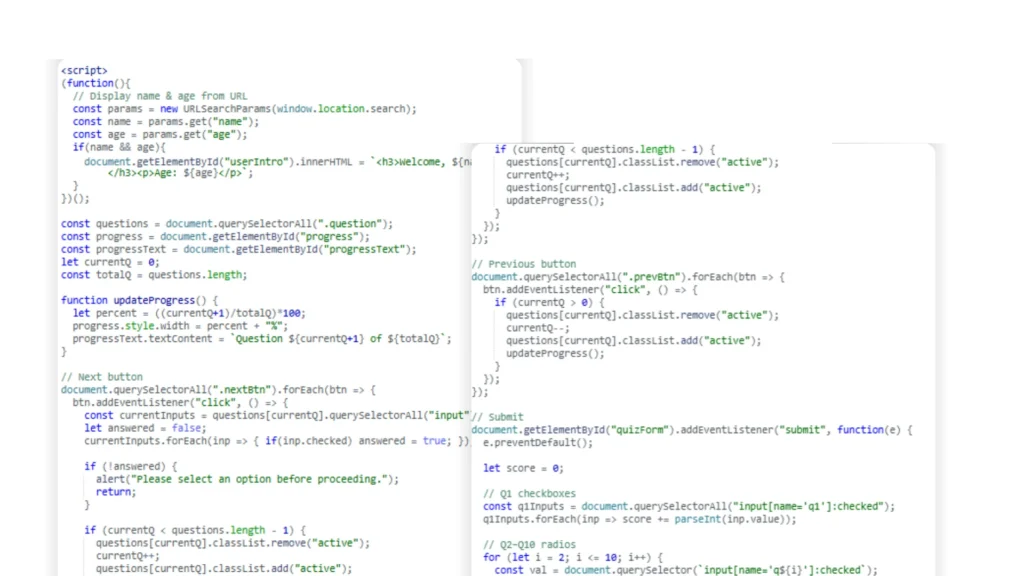The image size is (1024, 576).
Task: Select the const progressText declaration line
Action: point(238,249)
